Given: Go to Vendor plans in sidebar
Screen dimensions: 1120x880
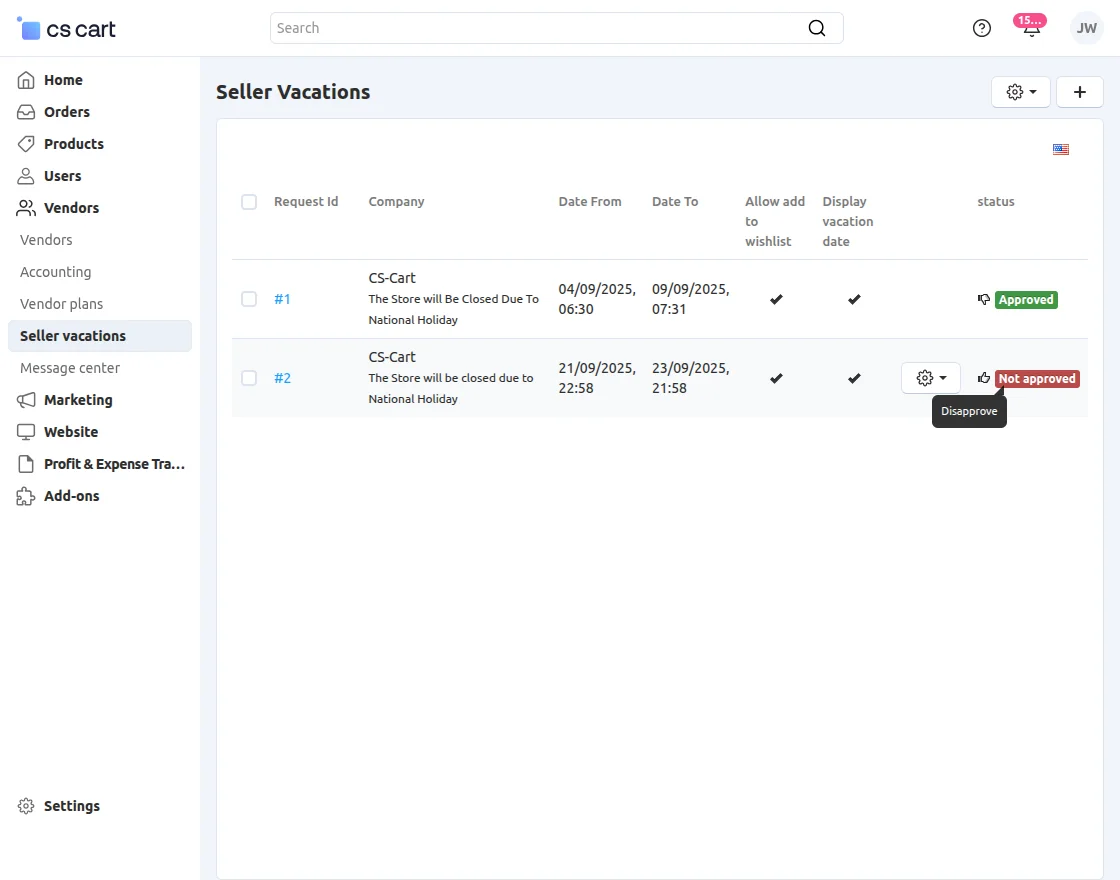Looking at the screenshot, I should [61, 304].
